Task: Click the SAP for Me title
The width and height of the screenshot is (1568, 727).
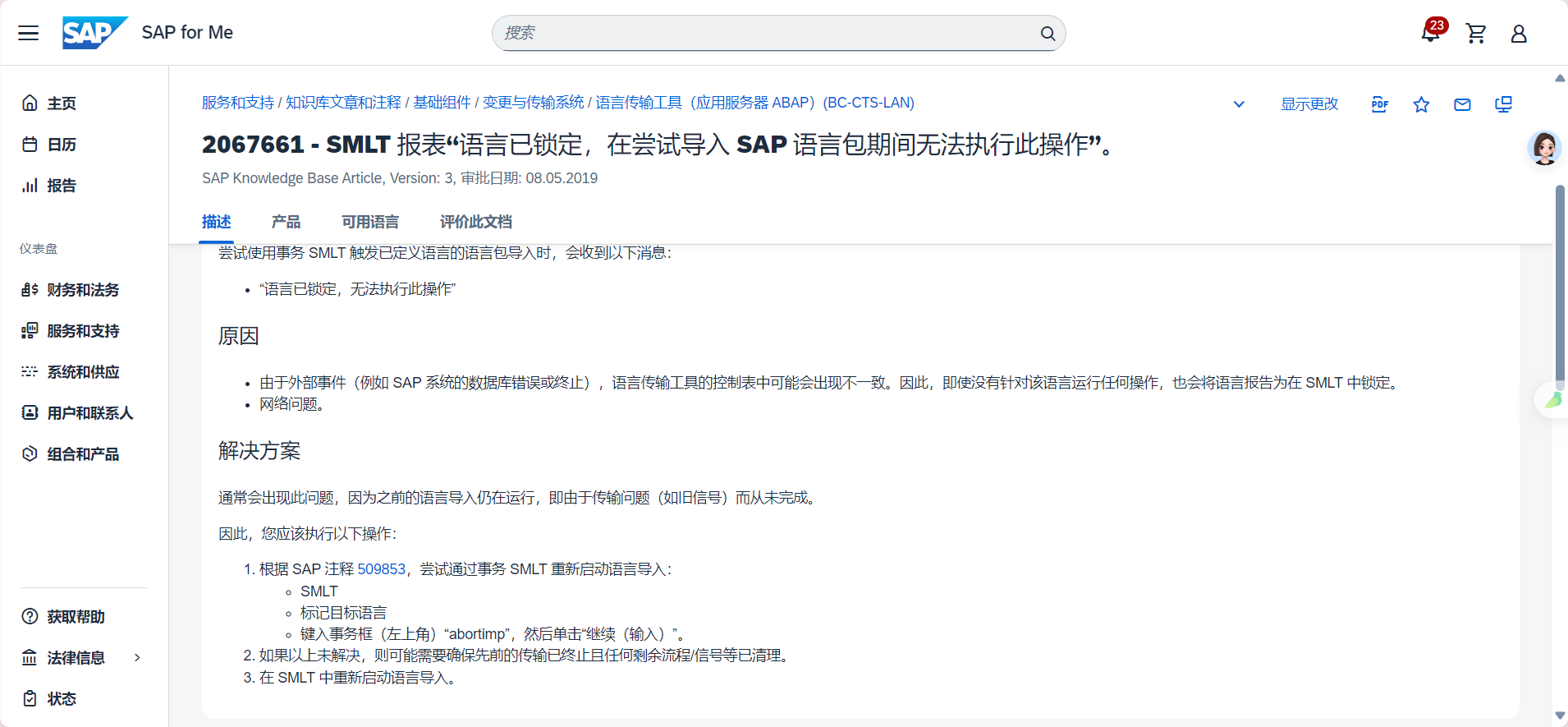Action: 187,33
